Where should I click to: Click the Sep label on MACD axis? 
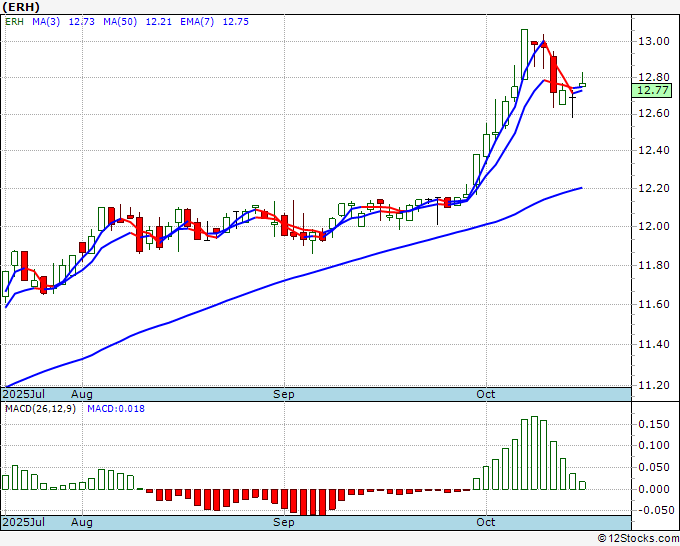click(x=284, y=522)
